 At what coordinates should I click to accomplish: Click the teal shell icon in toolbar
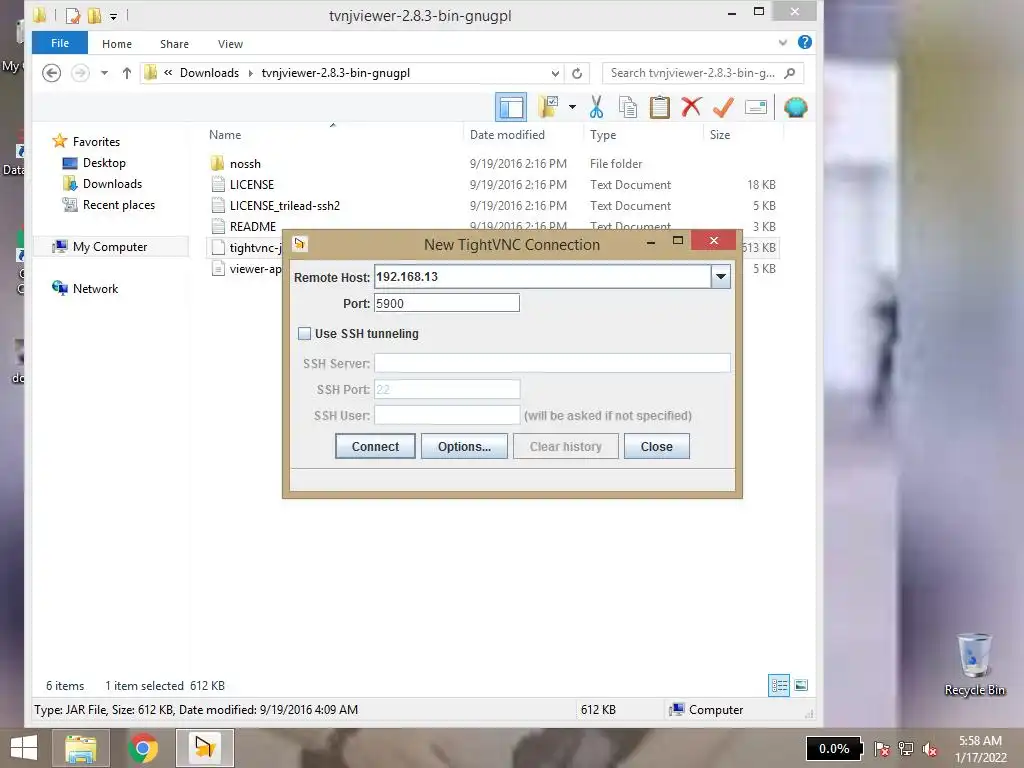(x=795, y=106)
